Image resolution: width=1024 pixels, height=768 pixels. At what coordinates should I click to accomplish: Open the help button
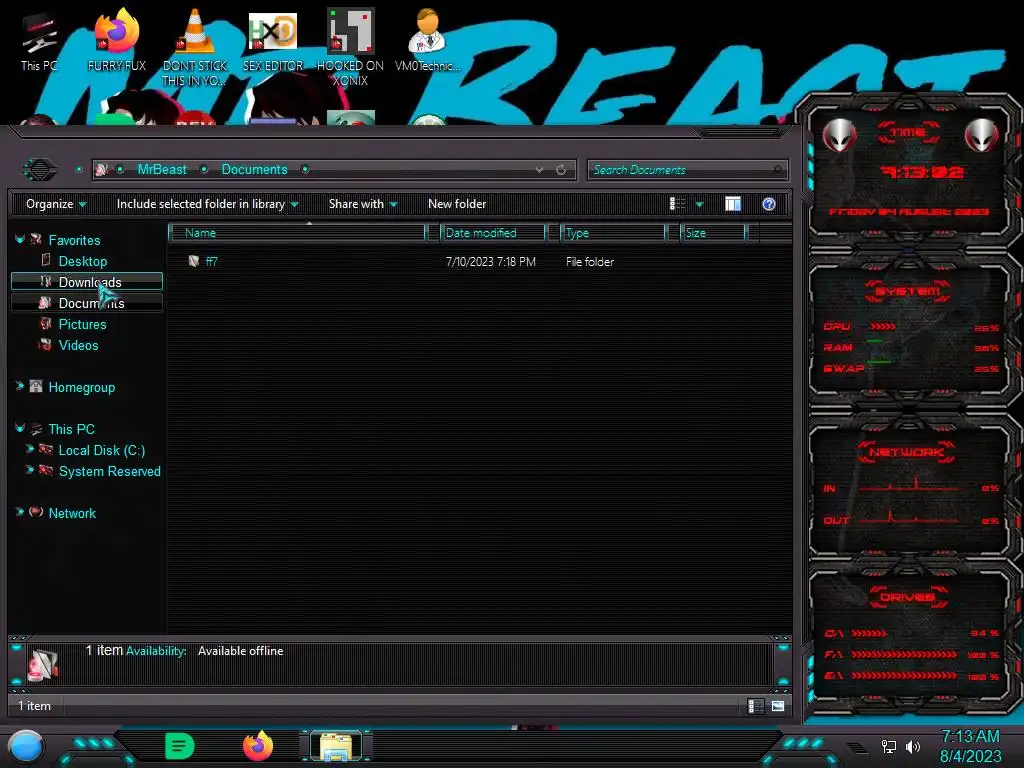point(769,204)
